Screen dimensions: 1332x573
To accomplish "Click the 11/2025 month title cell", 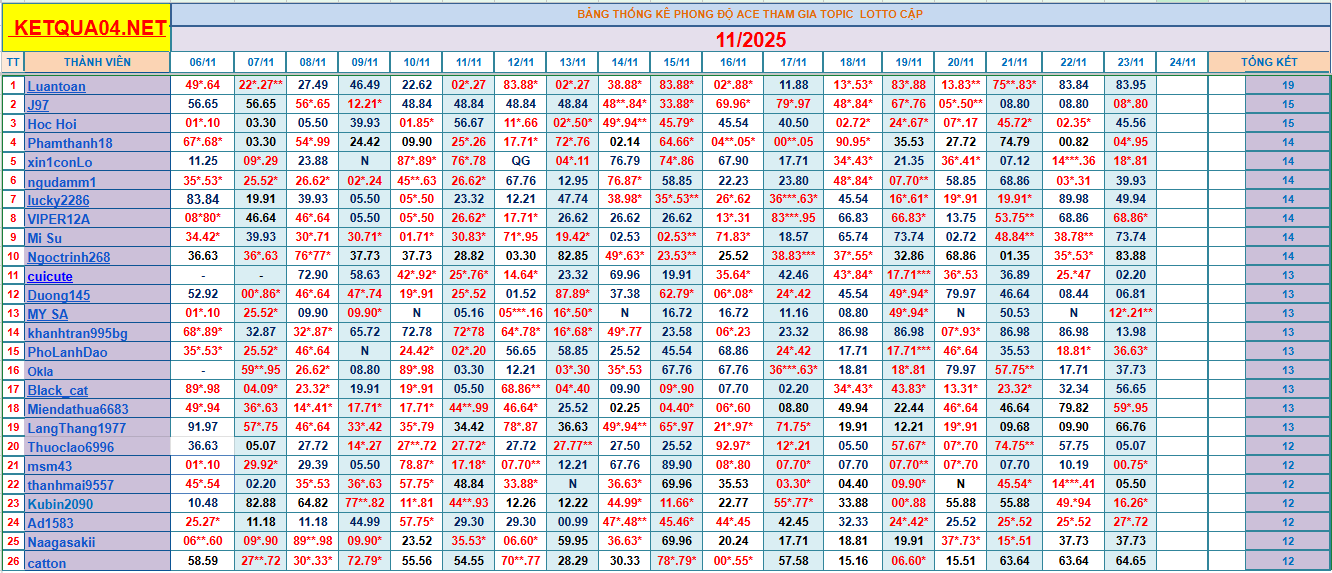I will 750,40.
